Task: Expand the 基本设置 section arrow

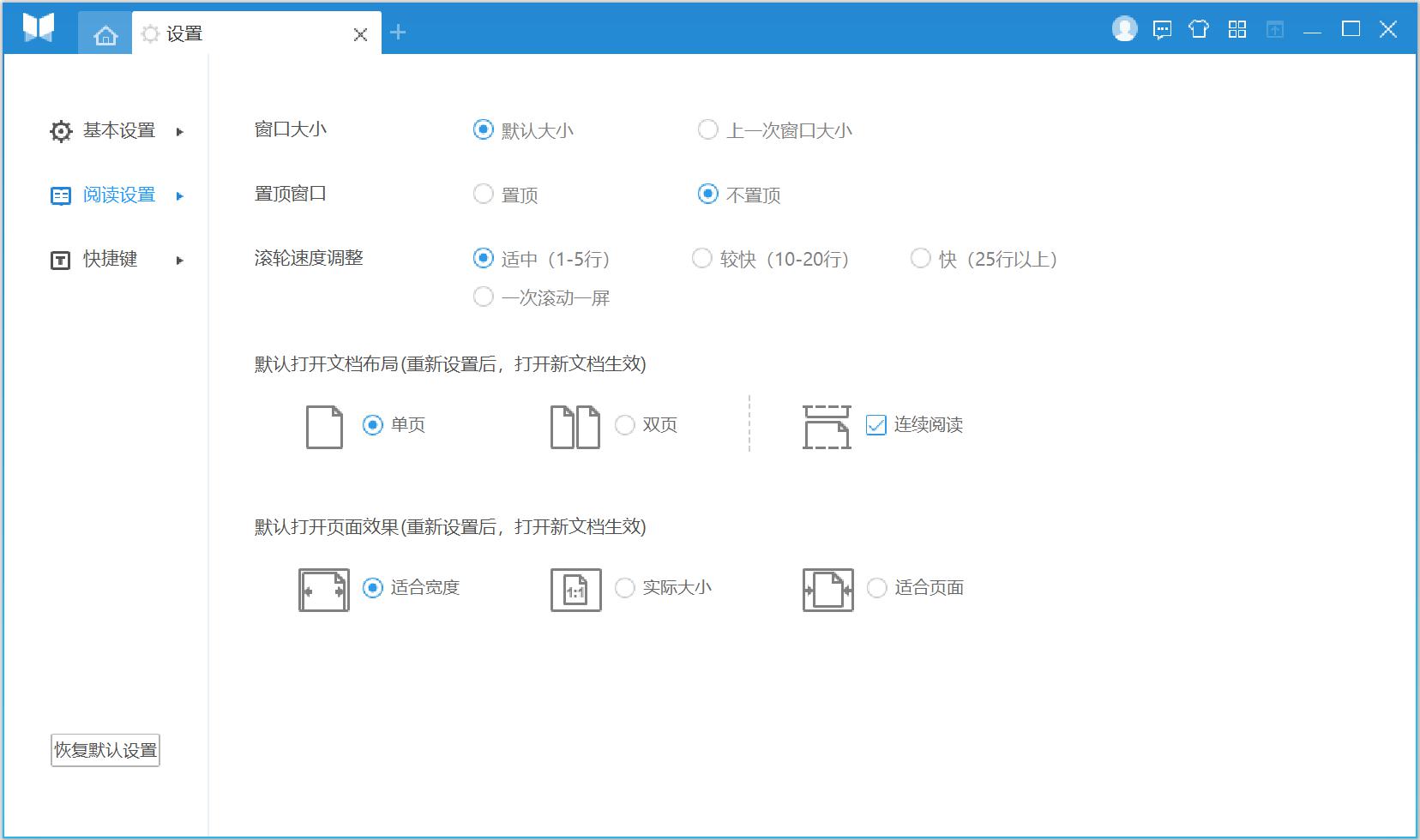Action: click(180, 131)
